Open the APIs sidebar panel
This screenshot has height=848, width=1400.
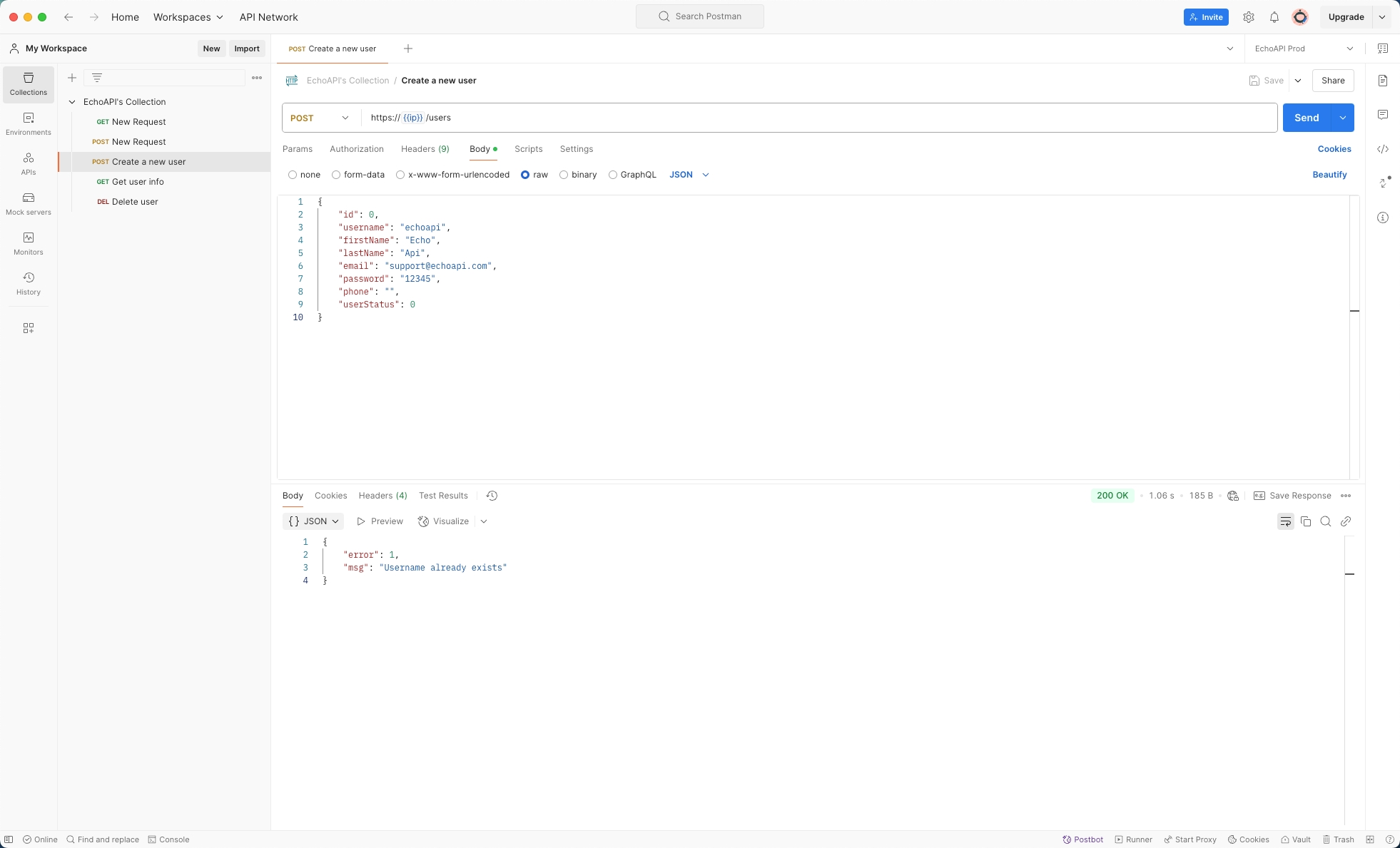click(29, 164)
